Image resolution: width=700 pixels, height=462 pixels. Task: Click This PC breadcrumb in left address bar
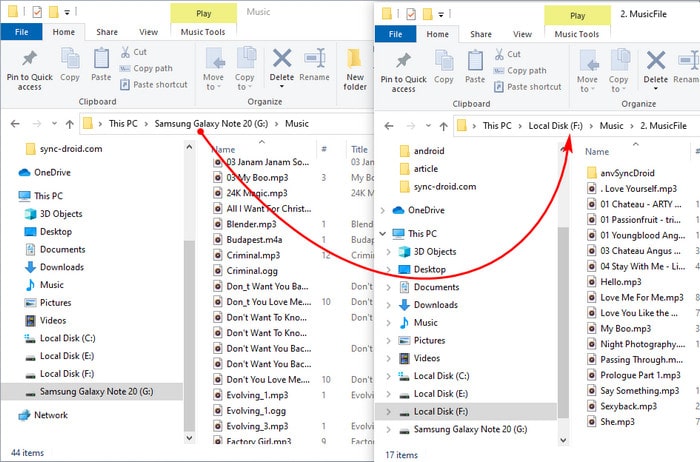[x=123, y=124]
